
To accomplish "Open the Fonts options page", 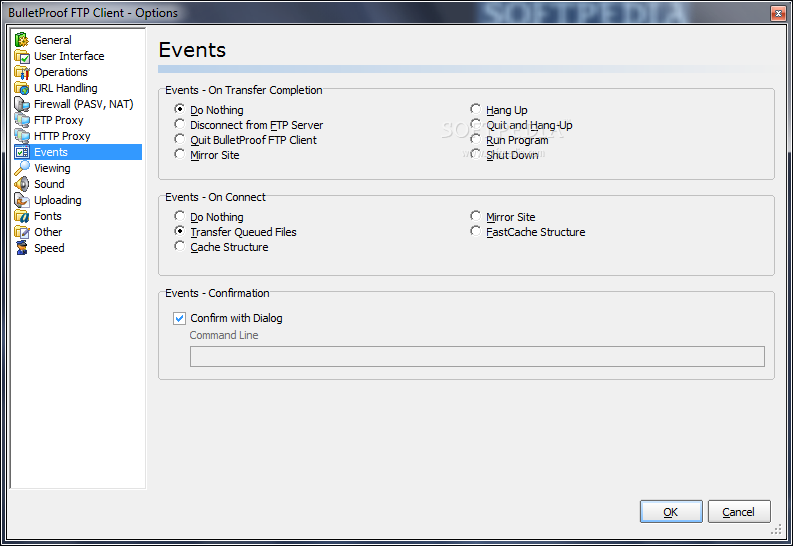I will tap(48, 216).
